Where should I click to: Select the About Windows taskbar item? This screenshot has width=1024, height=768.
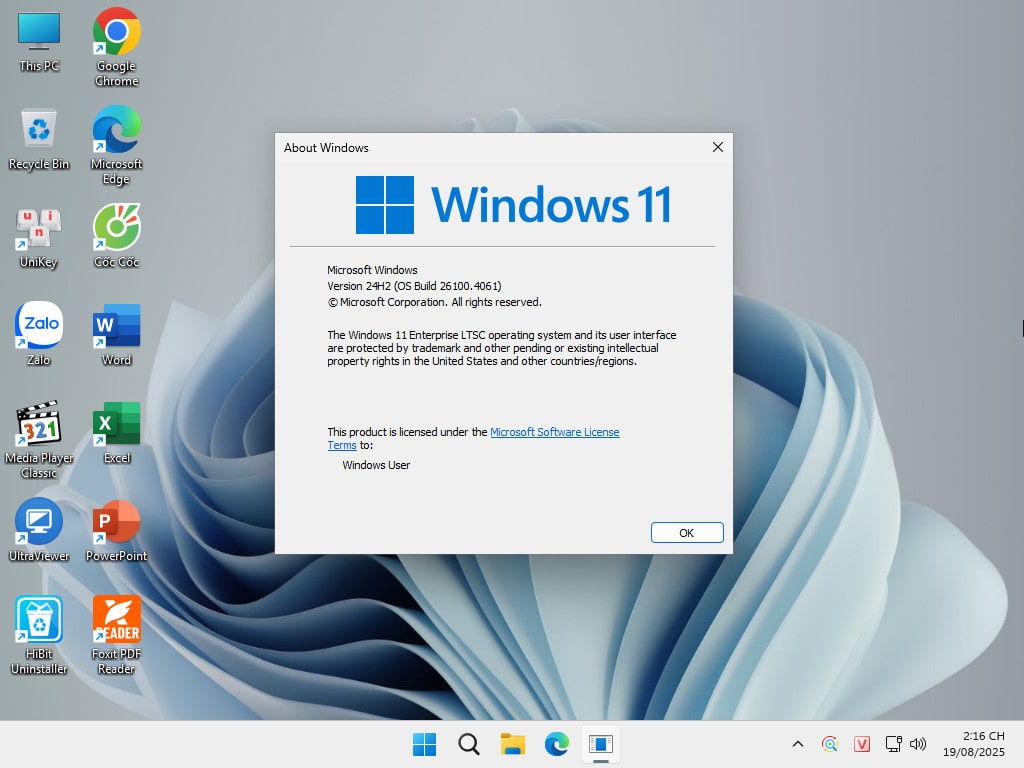pos(601,744)
